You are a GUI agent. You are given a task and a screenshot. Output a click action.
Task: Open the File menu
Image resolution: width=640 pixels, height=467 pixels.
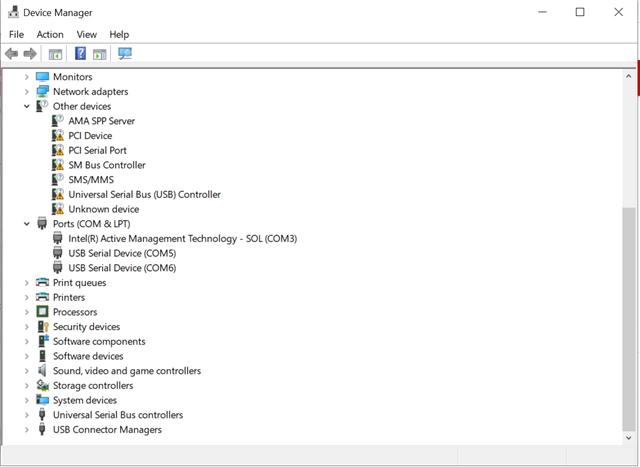pos(16,34)
